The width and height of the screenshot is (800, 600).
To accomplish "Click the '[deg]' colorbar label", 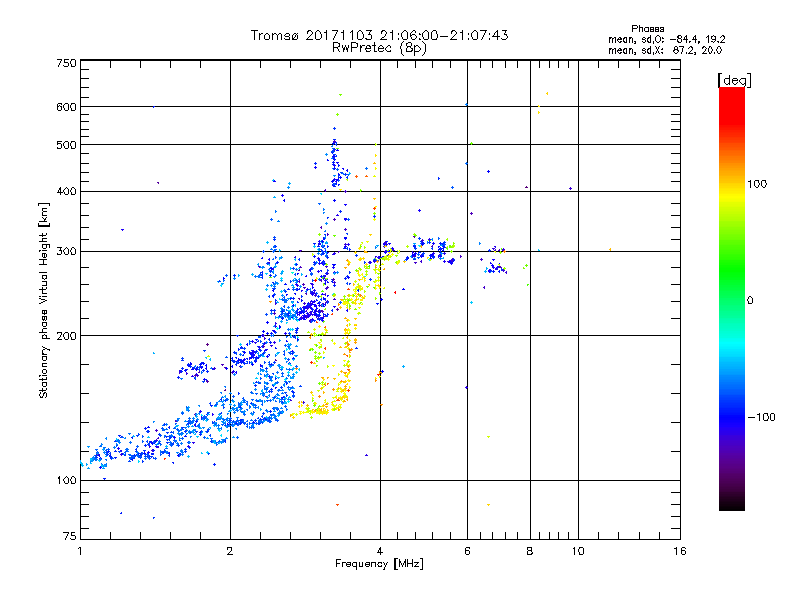I will point(734,80).
